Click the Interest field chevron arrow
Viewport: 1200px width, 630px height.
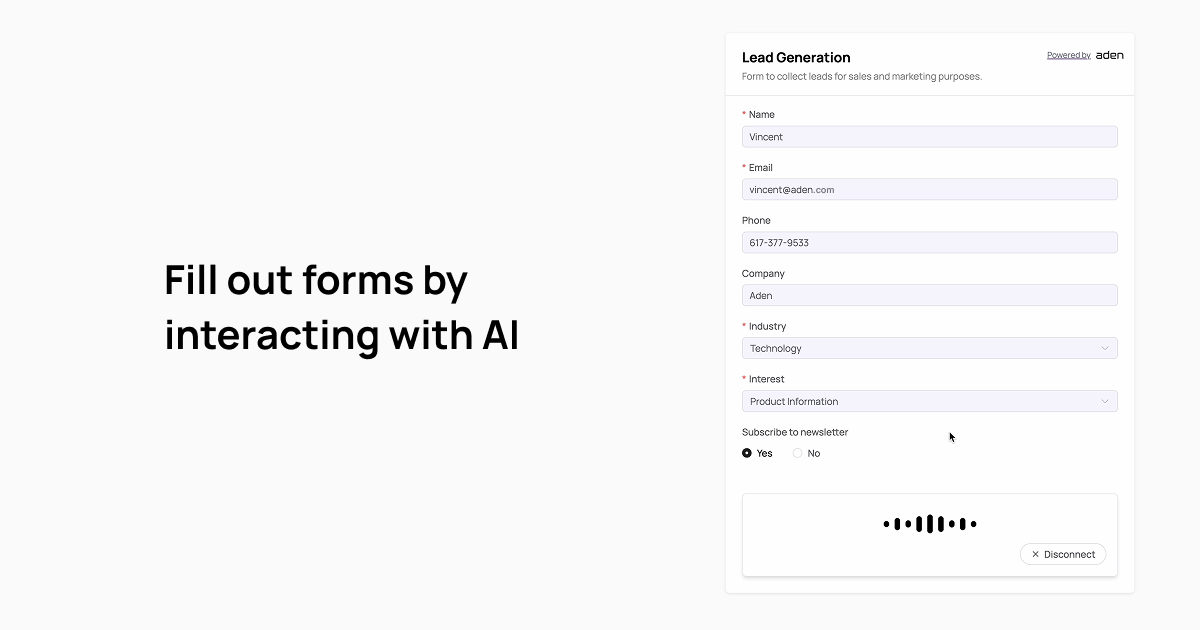(x=1105, y=401)
